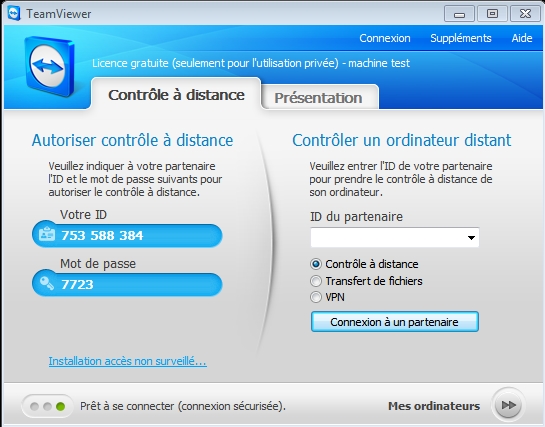Image resolution: width=545 pixels, height=427 pixels.
Task: Open Installation accès non surveillé link
Action: [x=128, y=361]
